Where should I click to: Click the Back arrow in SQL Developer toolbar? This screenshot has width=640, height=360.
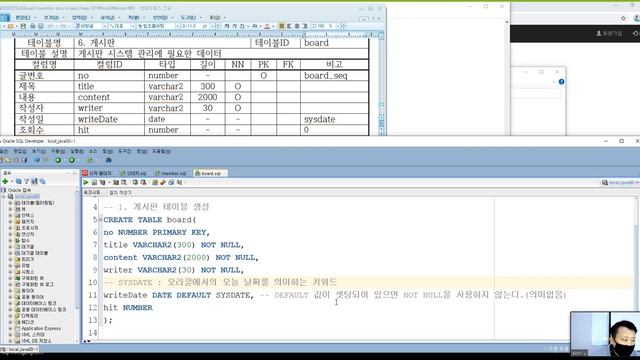[x=37, y=160]
